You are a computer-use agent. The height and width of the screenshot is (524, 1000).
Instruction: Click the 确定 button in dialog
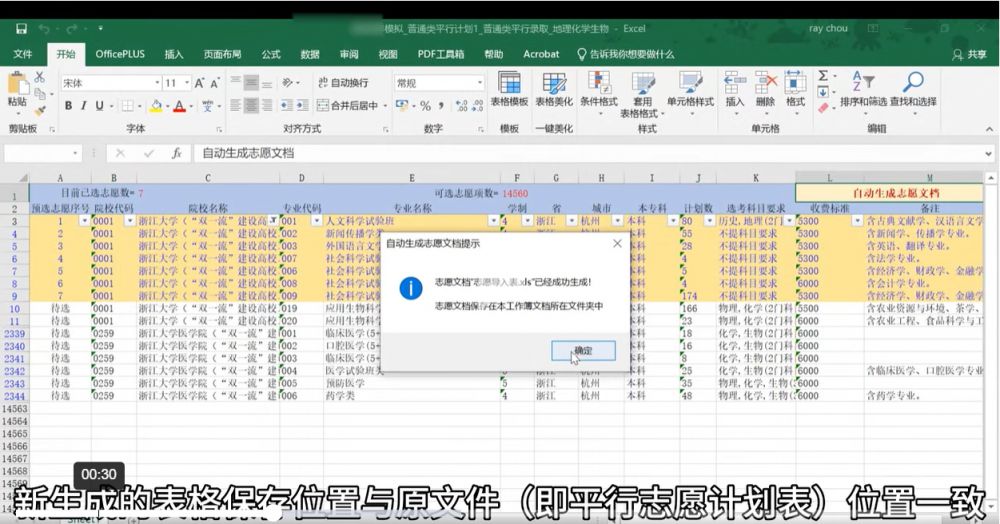(x=582, y=351)
